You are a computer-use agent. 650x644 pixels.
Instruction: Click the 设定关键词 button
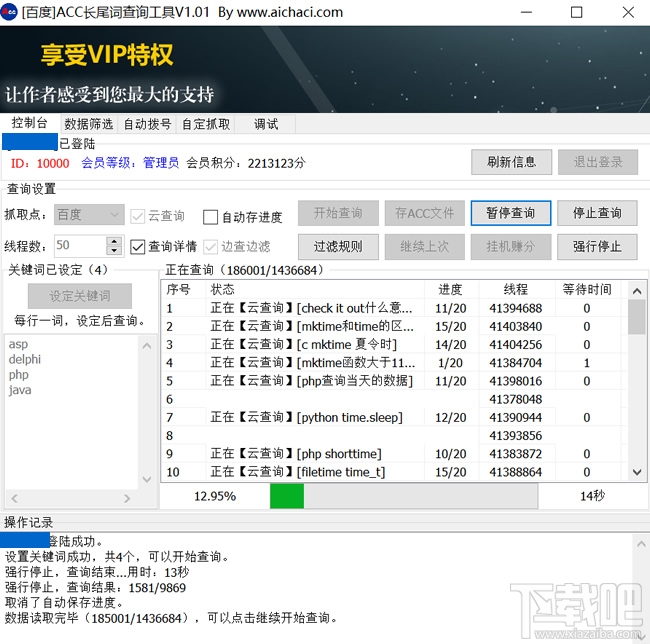tap(80, 296)
